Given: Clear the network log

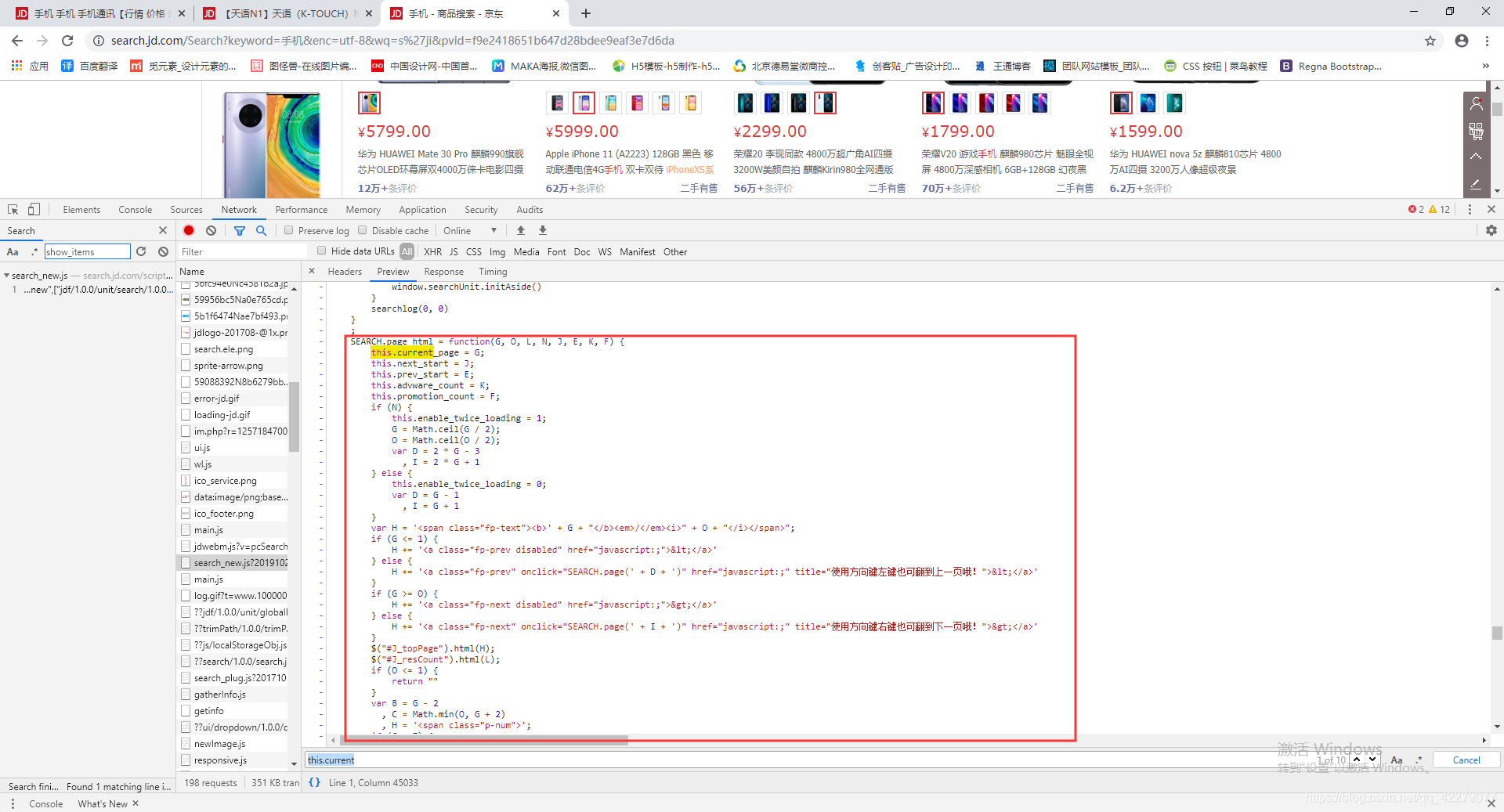Looking at the screenshot, I should [211, 230].
